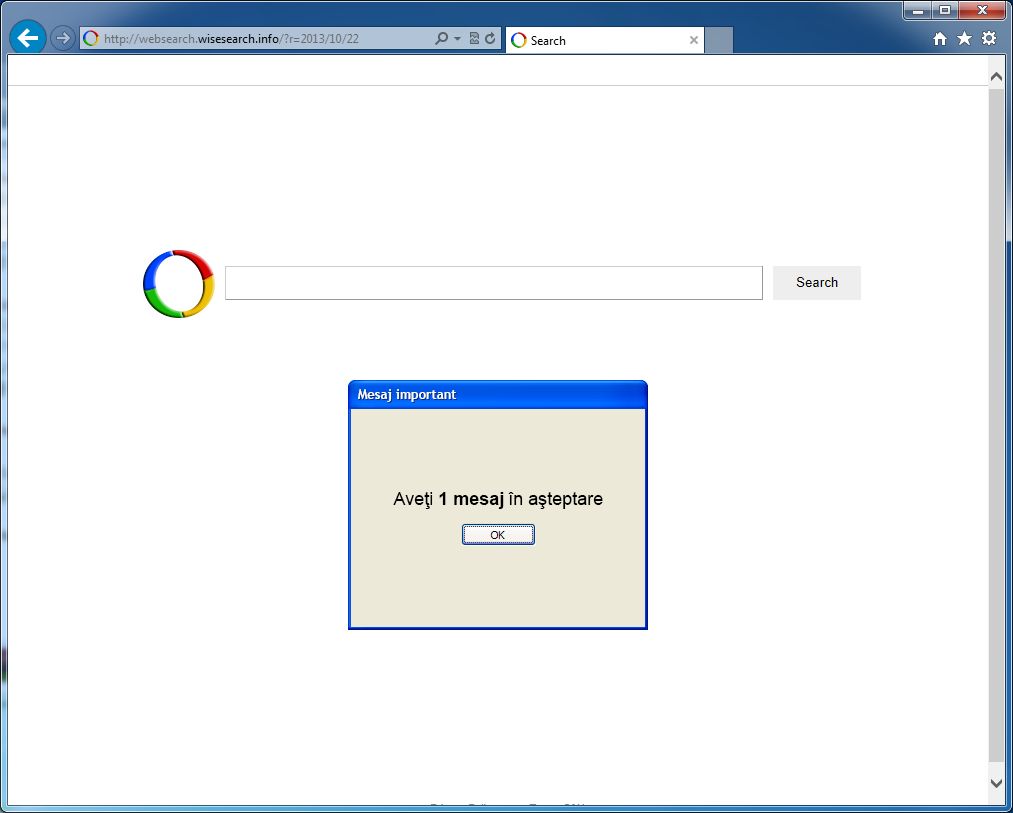The image size is (1013, 813).
Task: Close the browser window
Action: (982, 11)
